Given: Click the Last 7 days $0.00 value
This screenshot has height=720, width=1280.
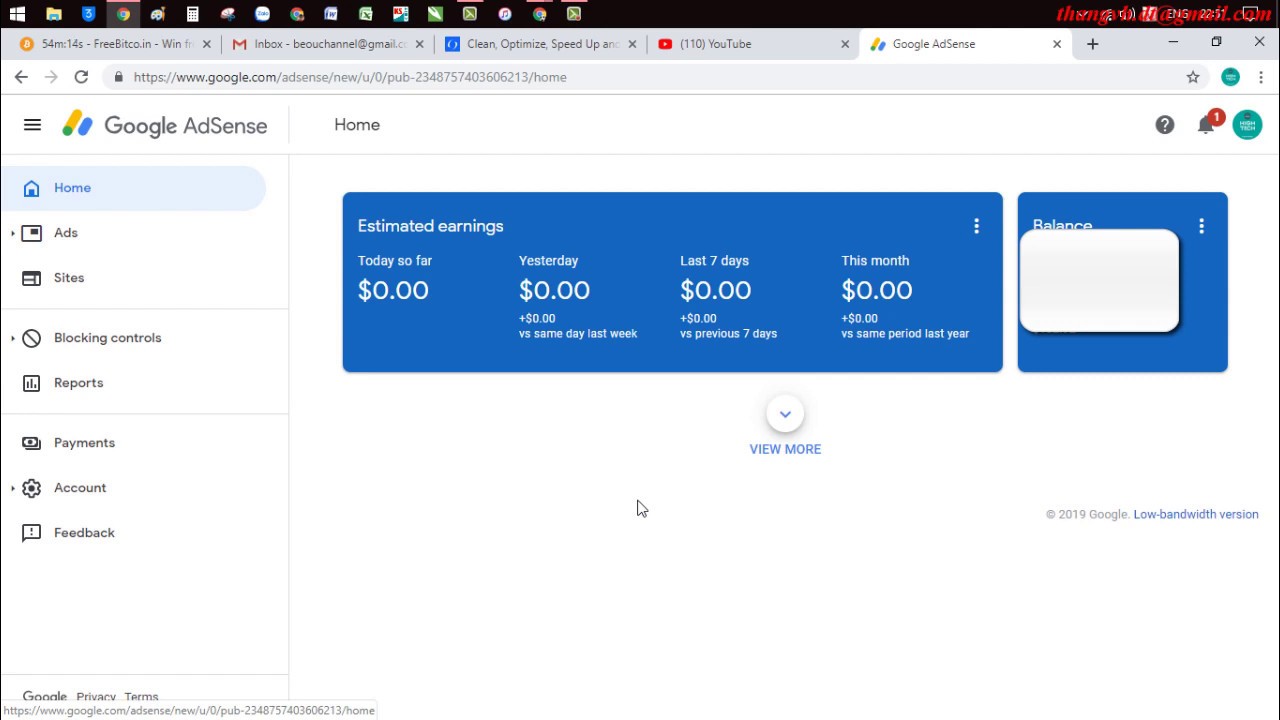Looking at the screenshot, I should tap(715, 290).
